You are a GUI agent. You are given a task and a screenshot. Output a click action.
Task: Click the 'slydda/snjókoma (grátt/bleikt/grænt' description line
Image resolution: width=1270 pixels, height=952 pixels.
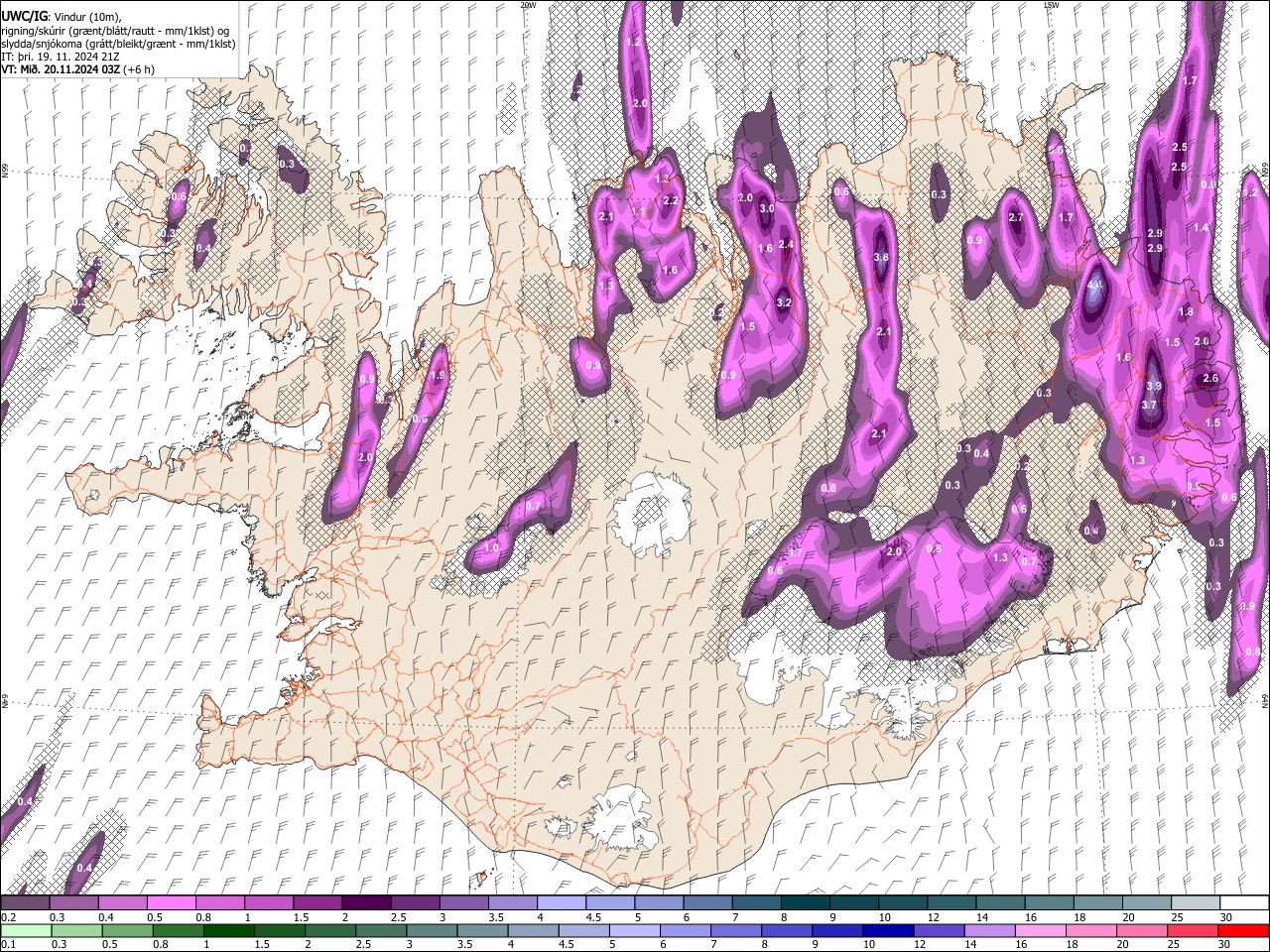pos(117,44)
